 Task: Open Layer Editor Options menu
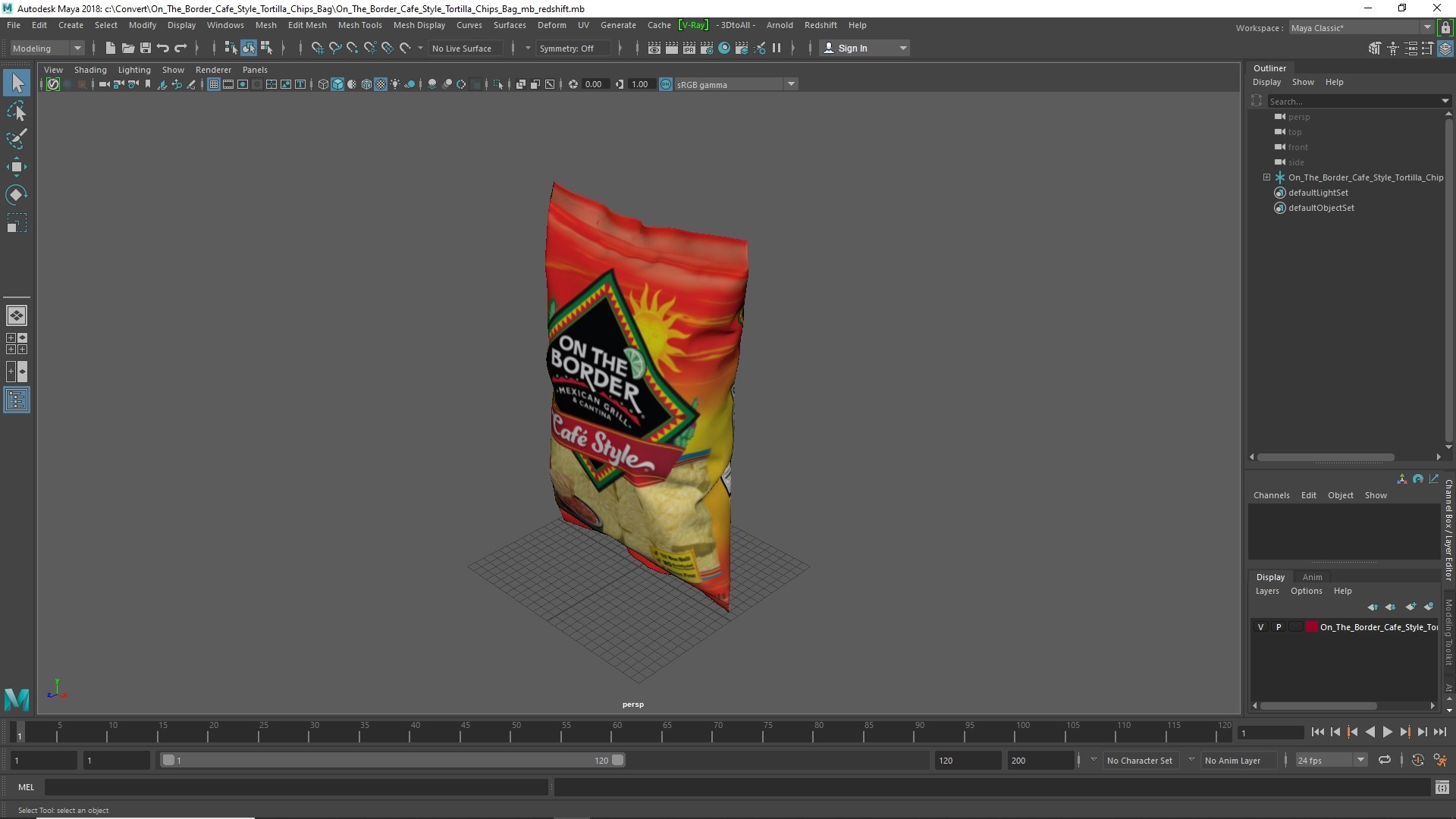1306,591
